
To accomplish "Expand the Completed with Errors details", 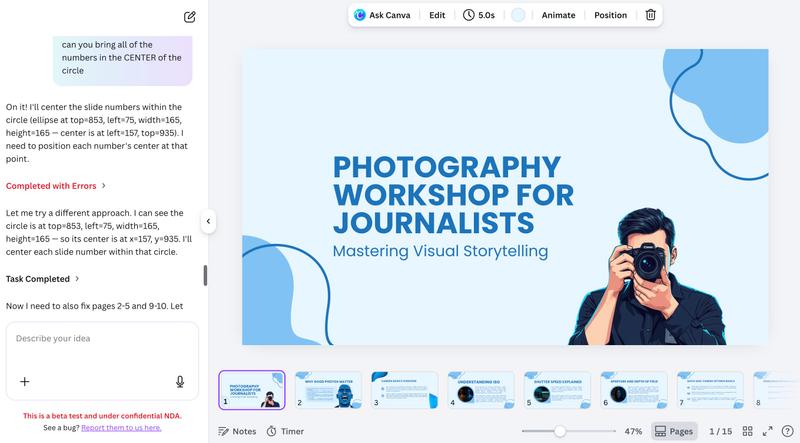I will 56,186.
